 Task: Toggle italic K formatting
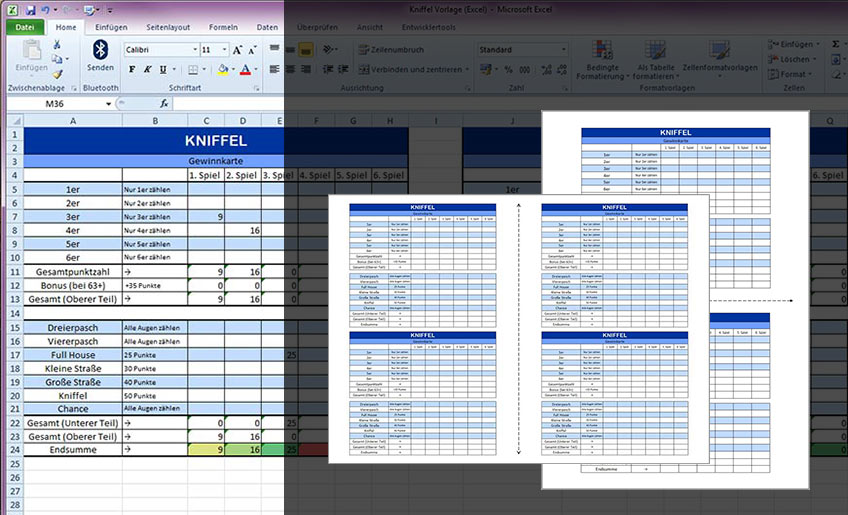click(x=147, y=69)
